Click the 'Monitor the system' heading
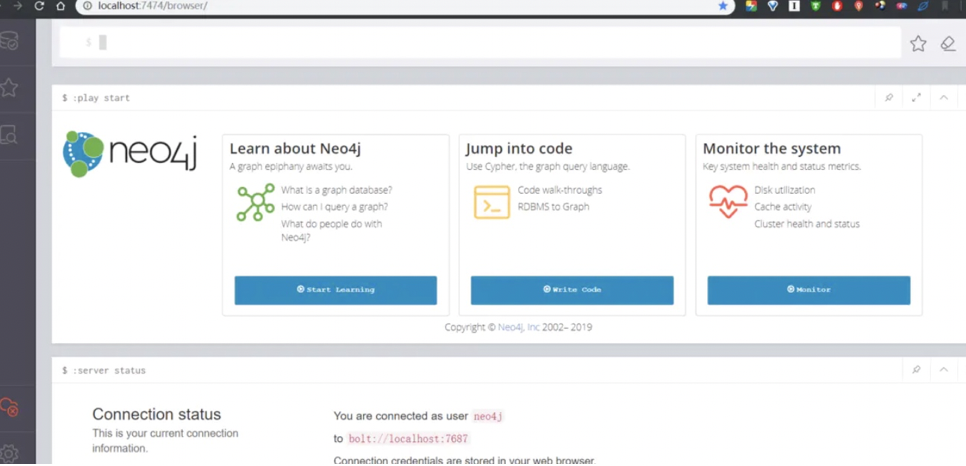Screen dimensions: 966x466 click(772, 149)
